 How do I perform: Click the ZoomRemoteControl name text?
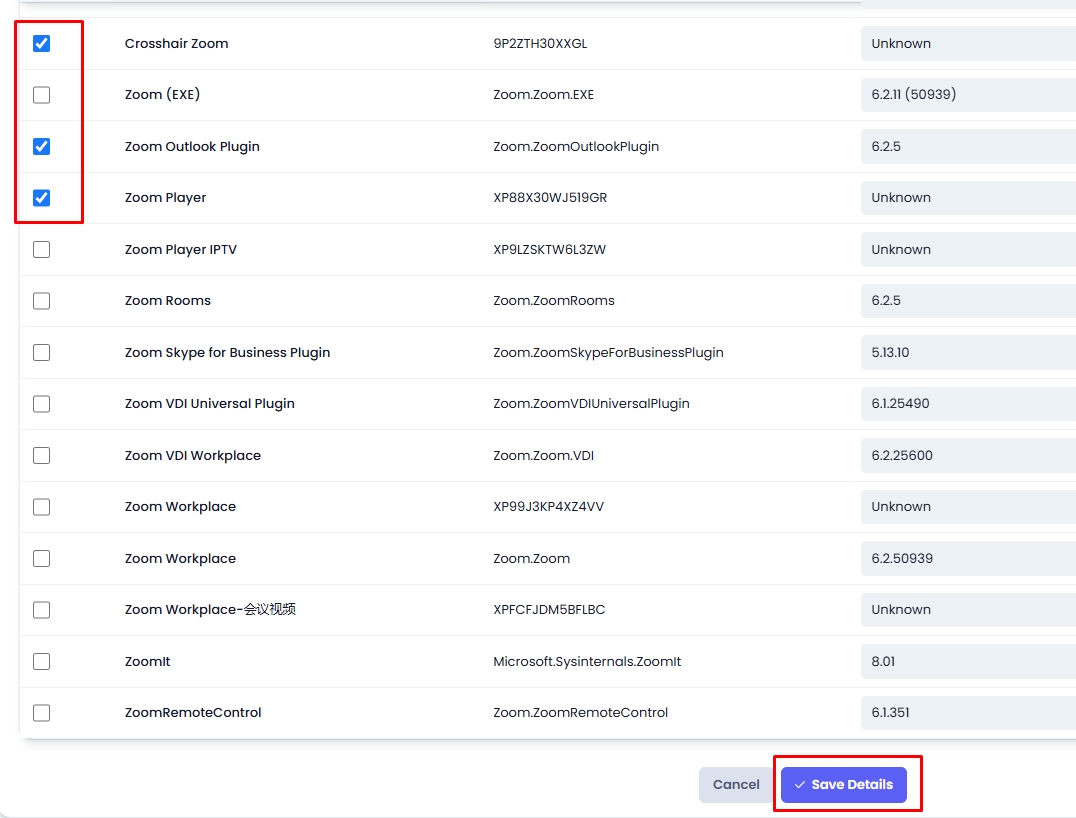point(193,712)
